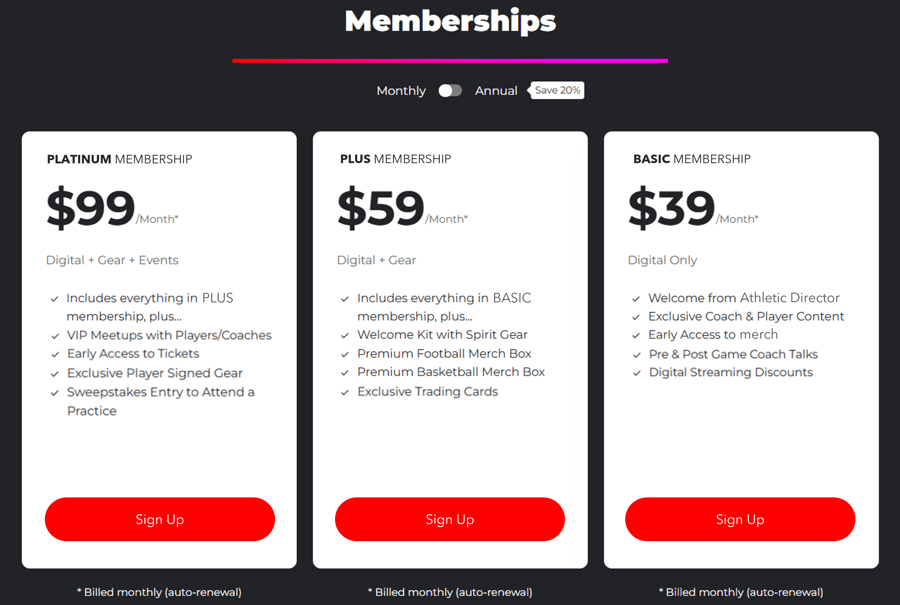Sign Up for the PLUS membership
The image size is (900, 605).
click(449, 519)
